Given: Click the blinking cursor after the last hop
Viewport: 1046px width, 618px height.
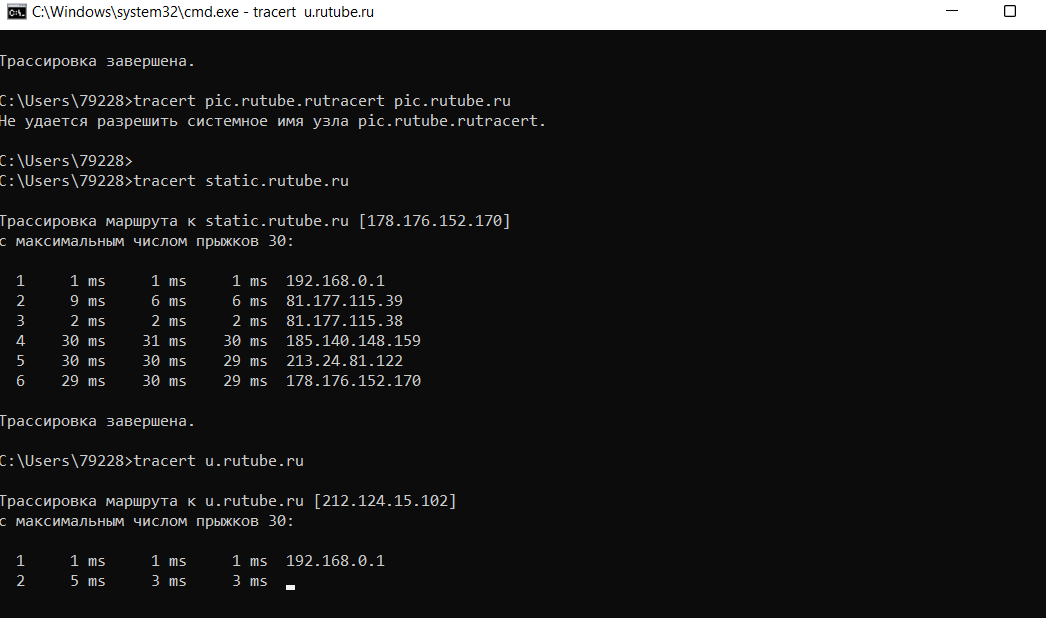Looking at the screenshot, I should tap(290, 586).
